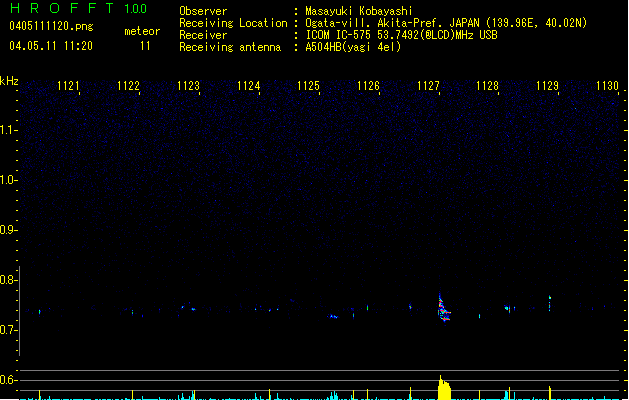Select antenna value A504HB(yagi 4el)
Screen dimensions: 629x400
click(x=353, y=47)
